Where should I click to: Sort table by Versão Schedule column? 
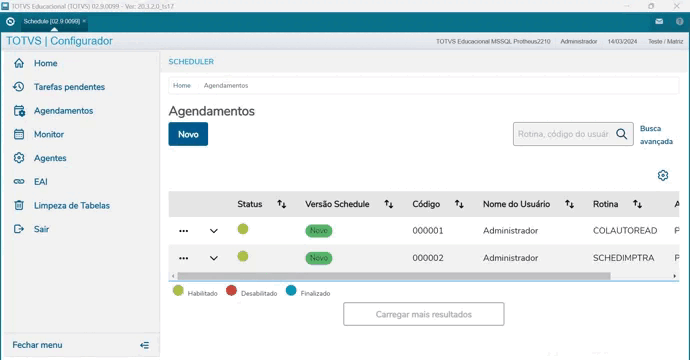pos(389,204)
